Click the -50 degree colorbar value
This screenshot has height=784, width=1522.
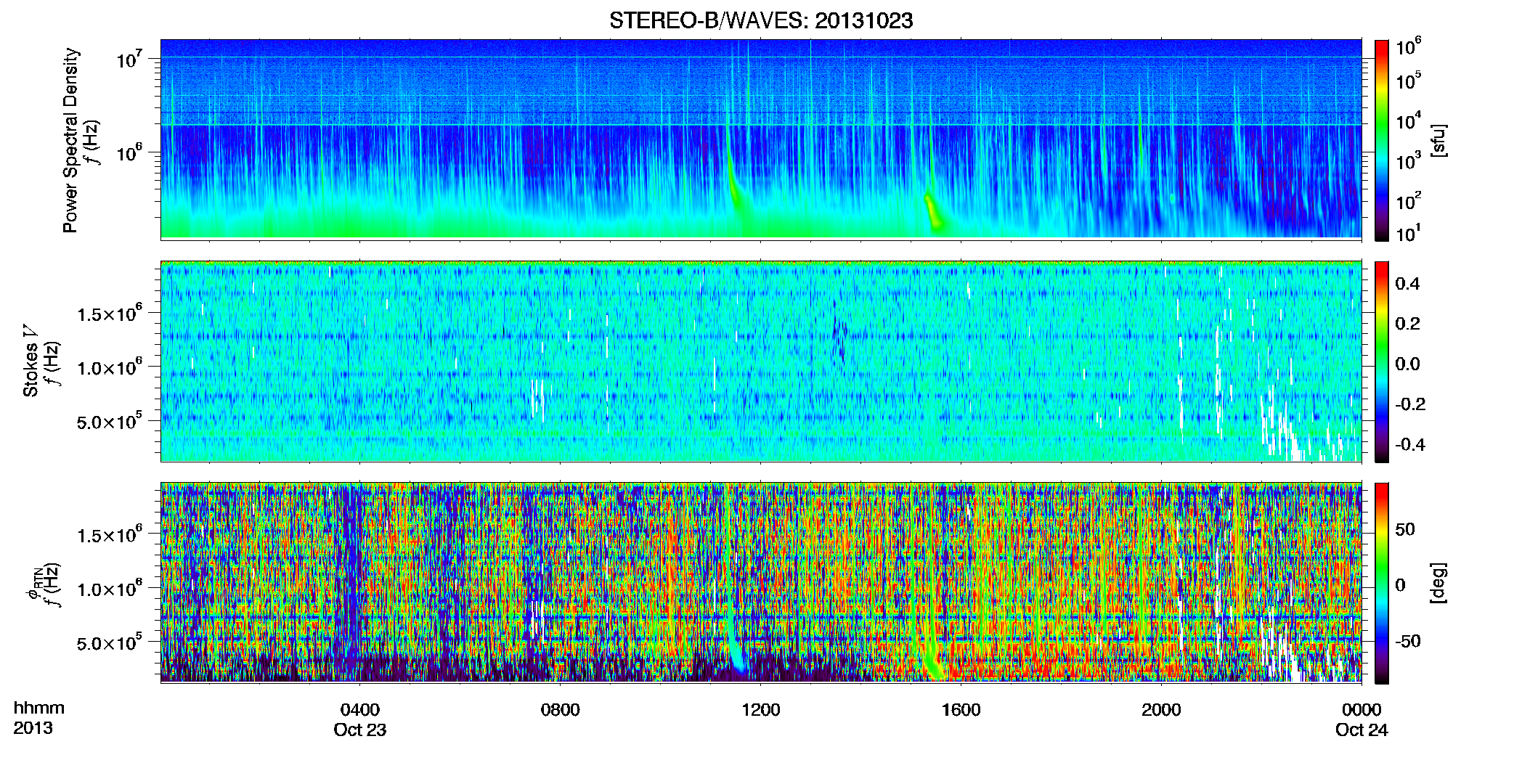point(1407,641)
